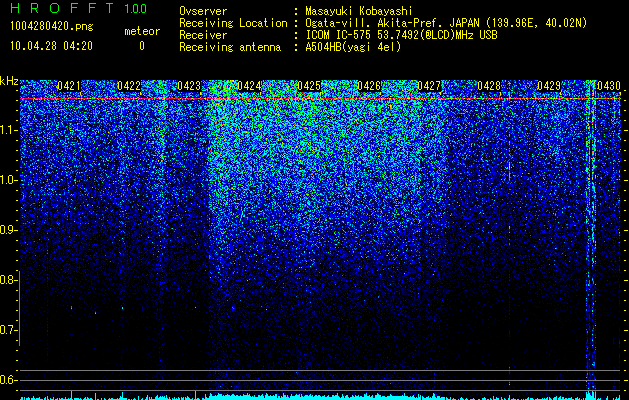Click the 0430 time marker
The image size is (629, 400).
(x=609, y=86)
